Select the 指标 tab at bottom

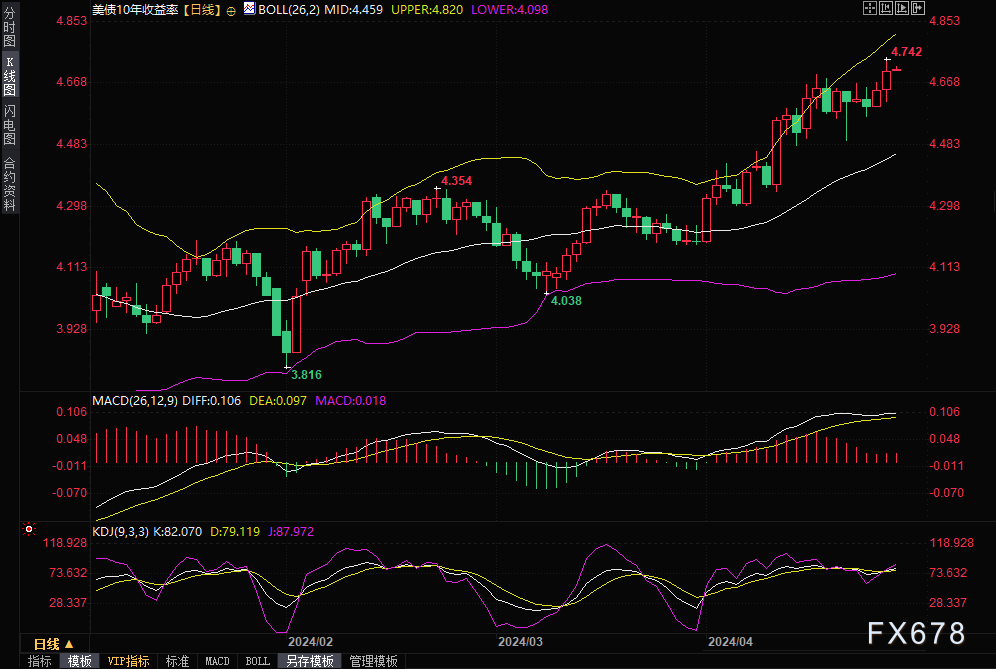point(40,661)
